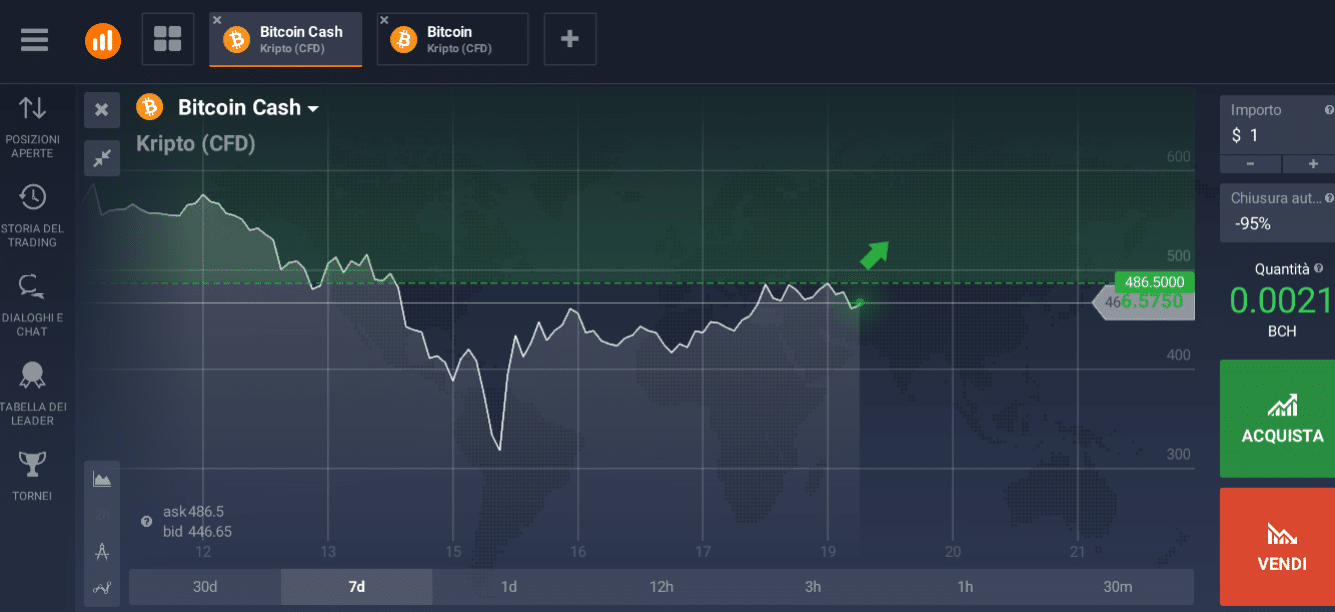Open Tornei tournaments trophy
1335x612 pixels.
tap(33, 476)
